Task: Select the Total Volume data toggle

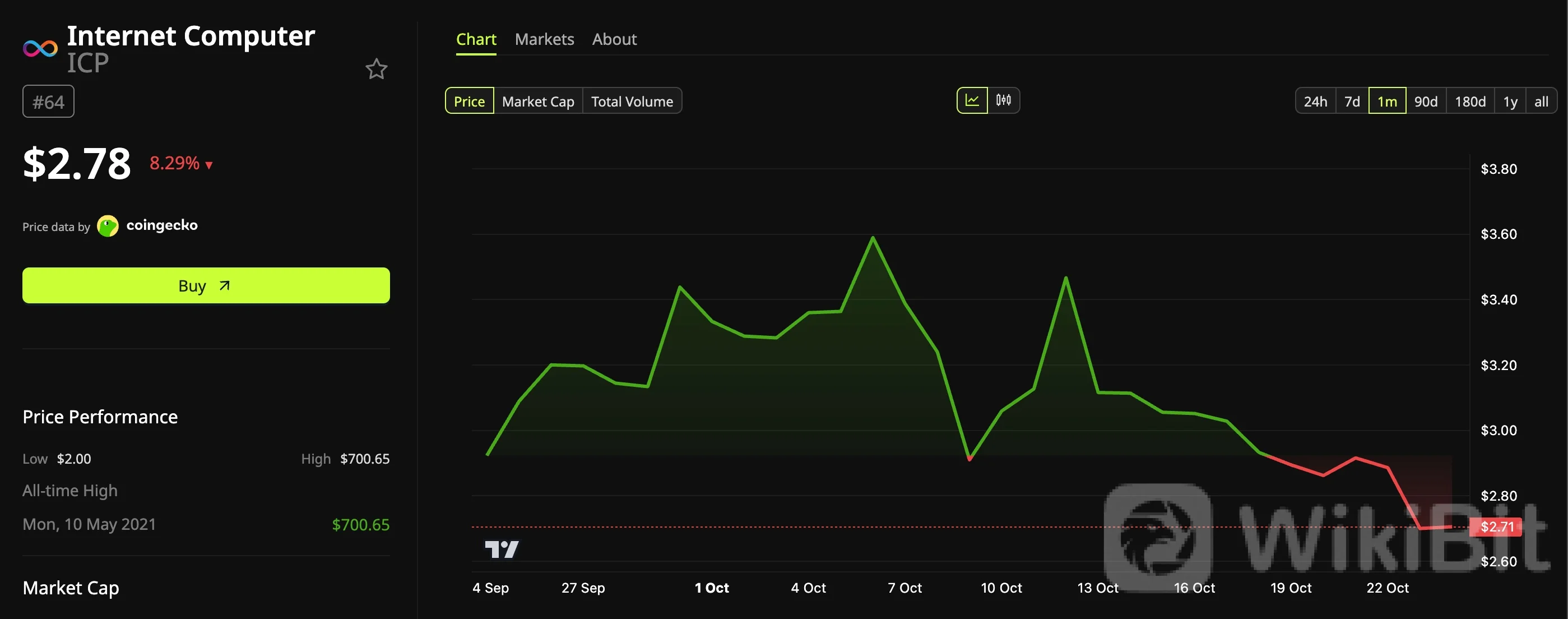Action: click(x=632, y=101)
